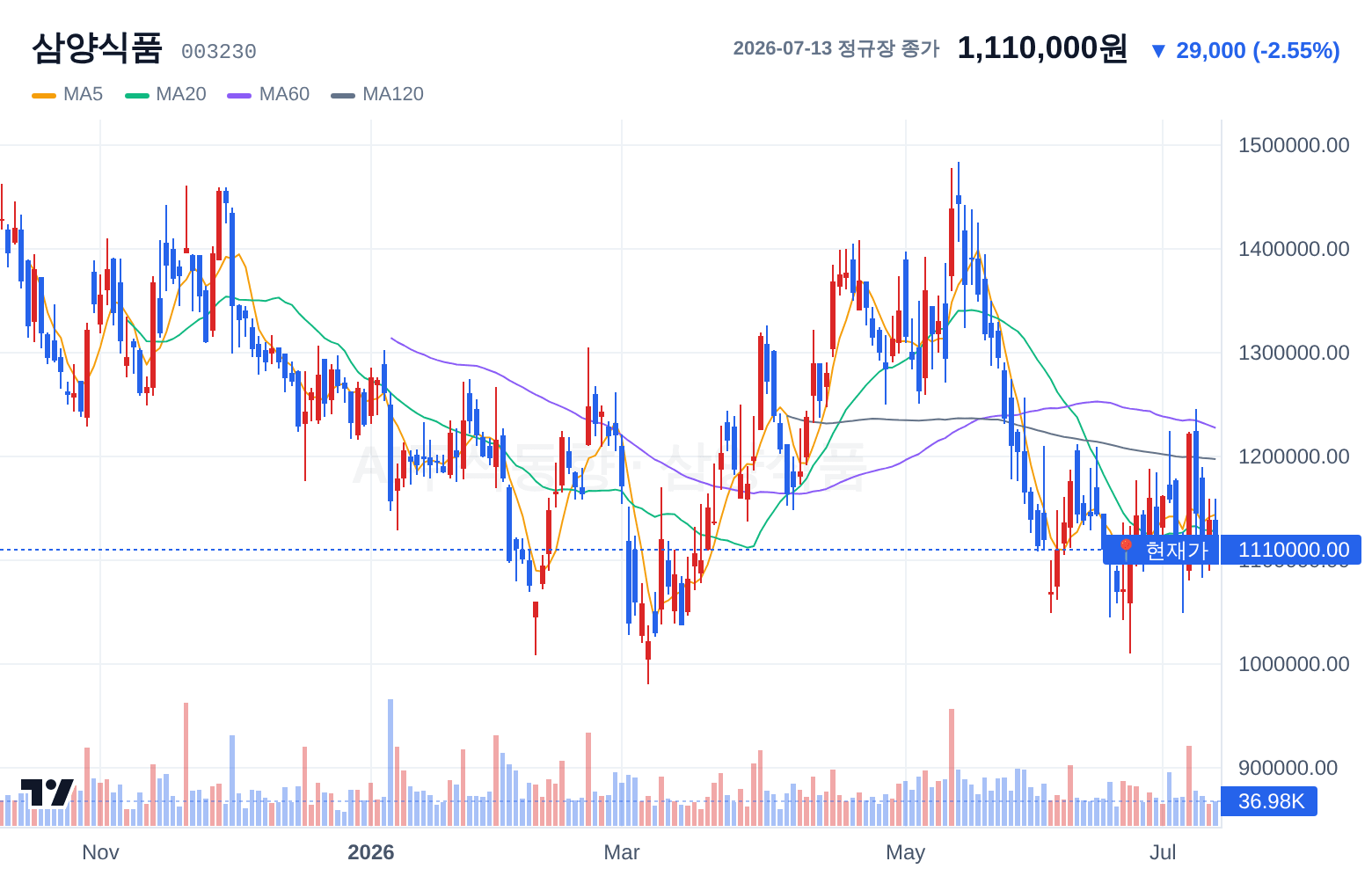Click the 1,110,000원 closing price

(1042, 48)
